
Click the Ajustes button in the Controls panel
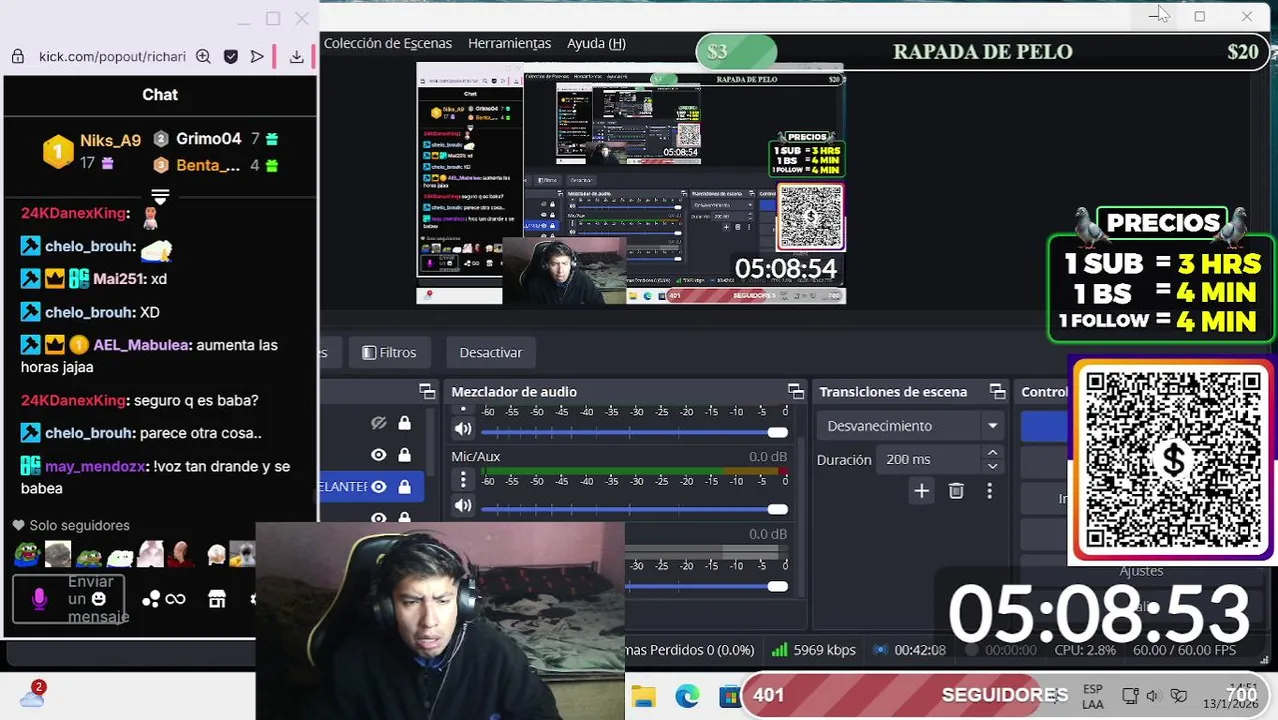(1141, 571)
